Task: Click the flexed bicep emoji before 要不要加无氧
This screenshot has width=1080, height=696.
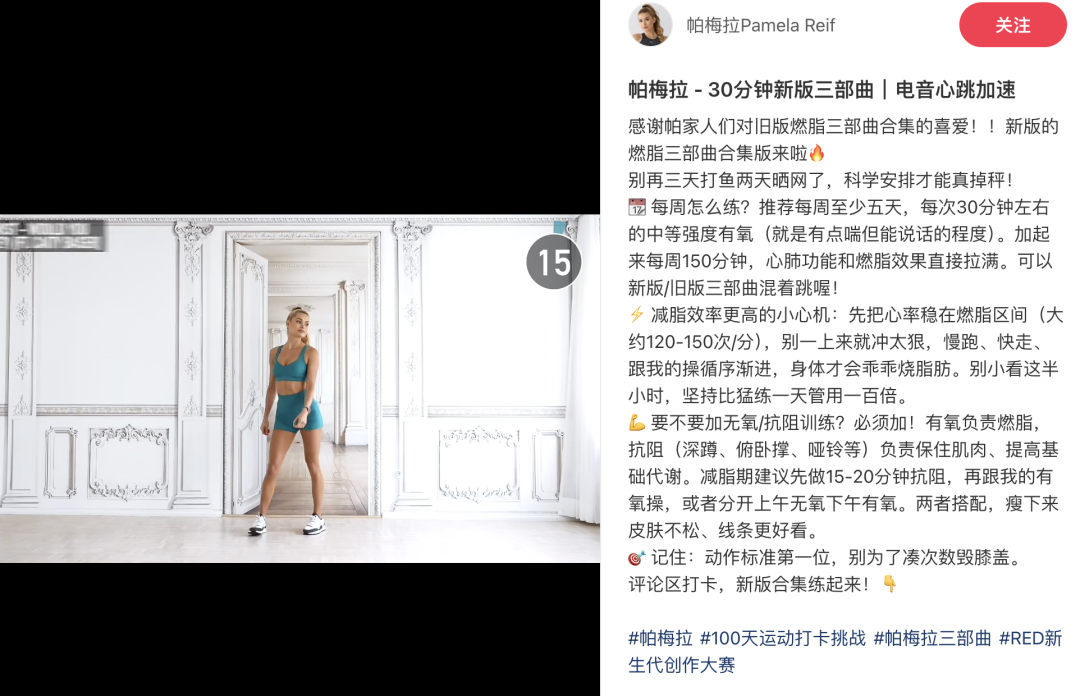Action: click(x=637, y=422)
